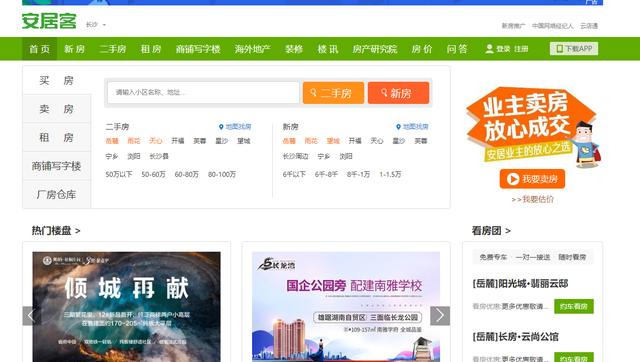Viewport: 640px width, 362px height.
Task: Click the Anjuke logo
Action: pyautogui.click(x=49, y=21)
